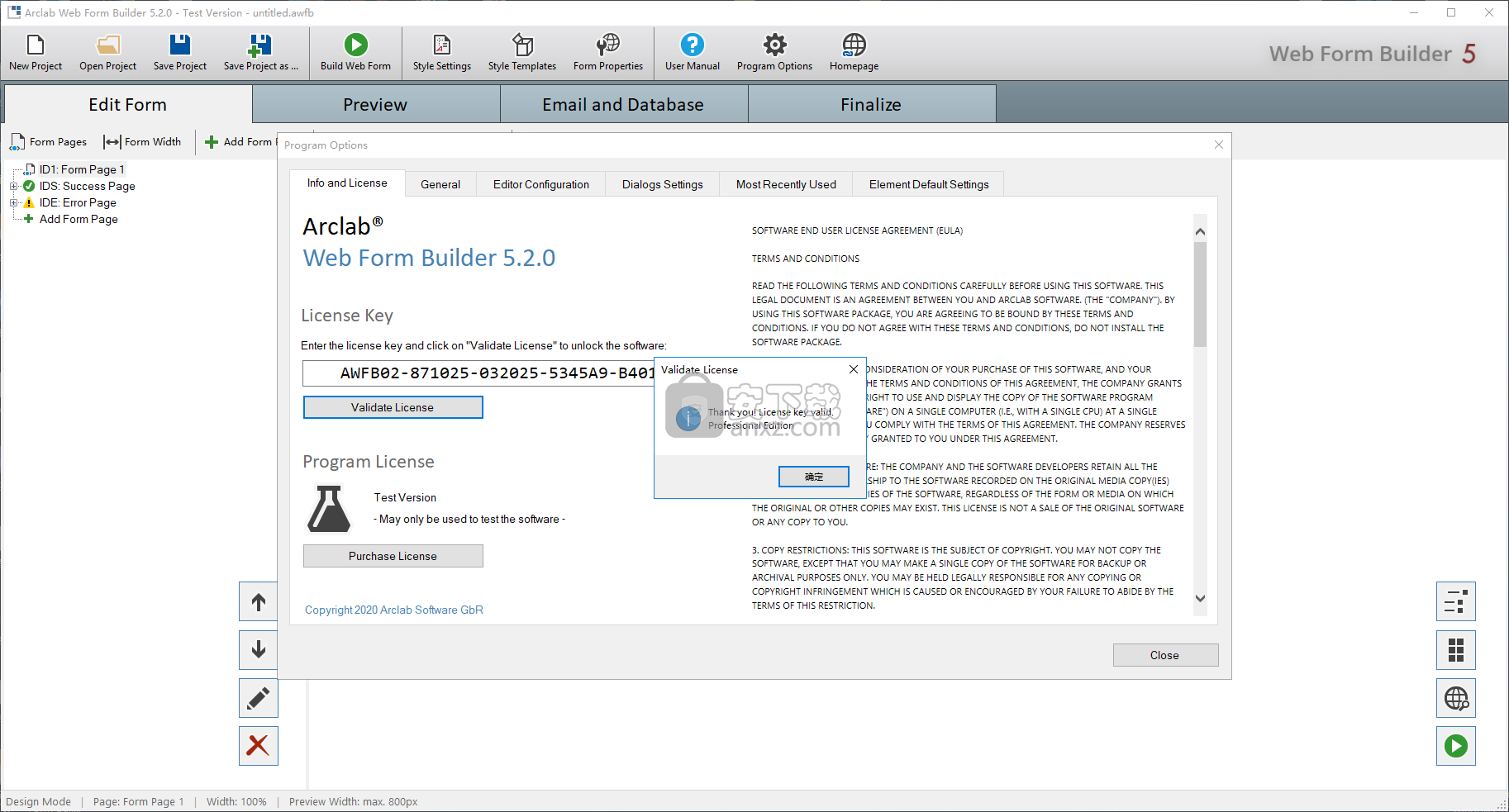The height and width of the screenshot is (812, 1509).
Task: Click the EULA vertical scrollbar thumb
Action: 1201,293
